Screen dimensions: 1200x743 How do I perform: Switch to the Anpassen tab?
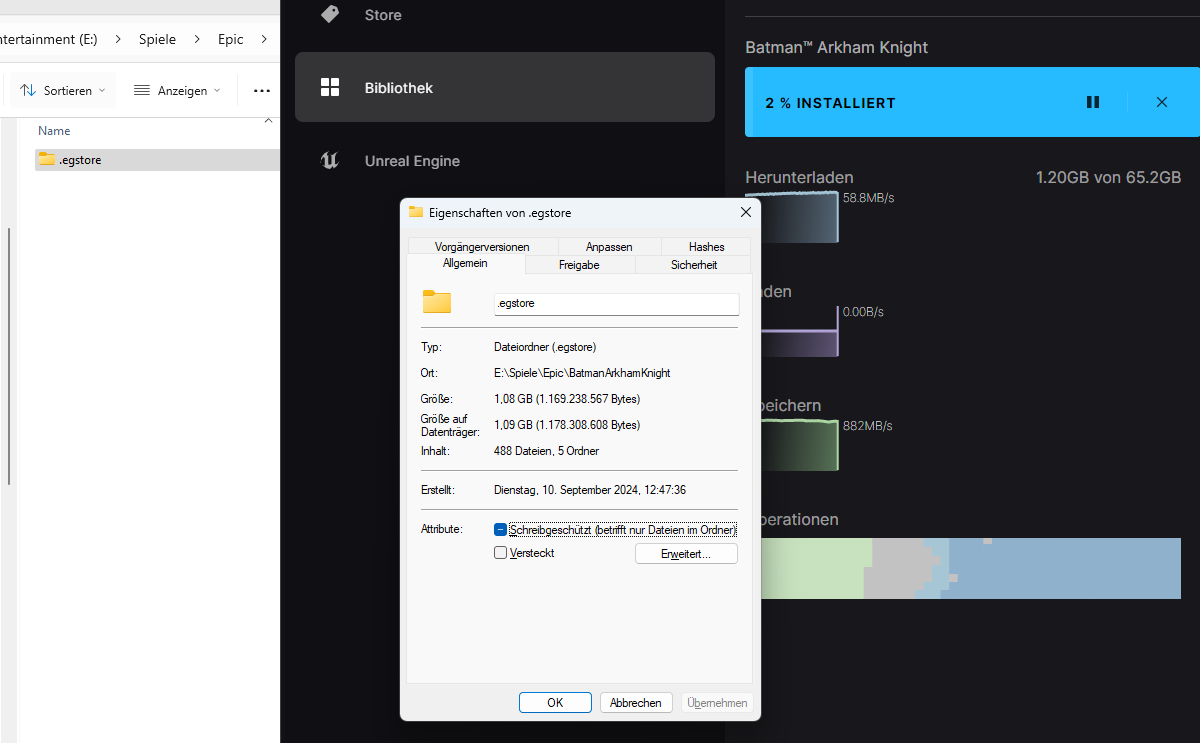(x=609, y=247)
